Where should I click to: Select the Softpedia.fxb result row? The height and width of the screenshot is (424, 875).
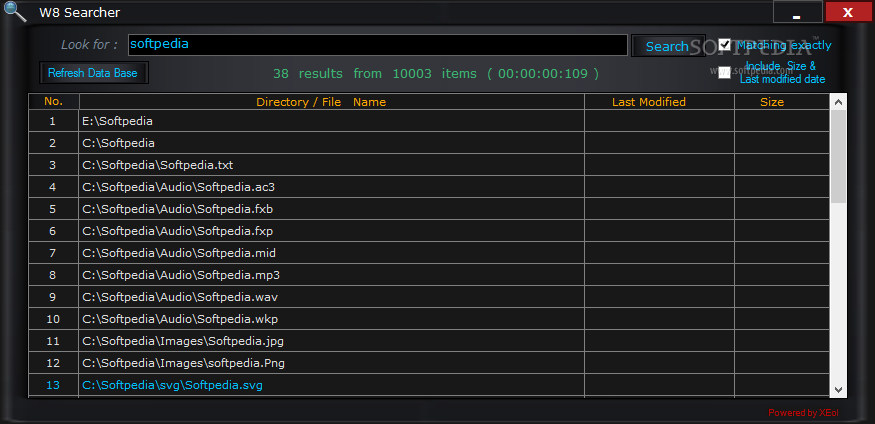(331, 209)
